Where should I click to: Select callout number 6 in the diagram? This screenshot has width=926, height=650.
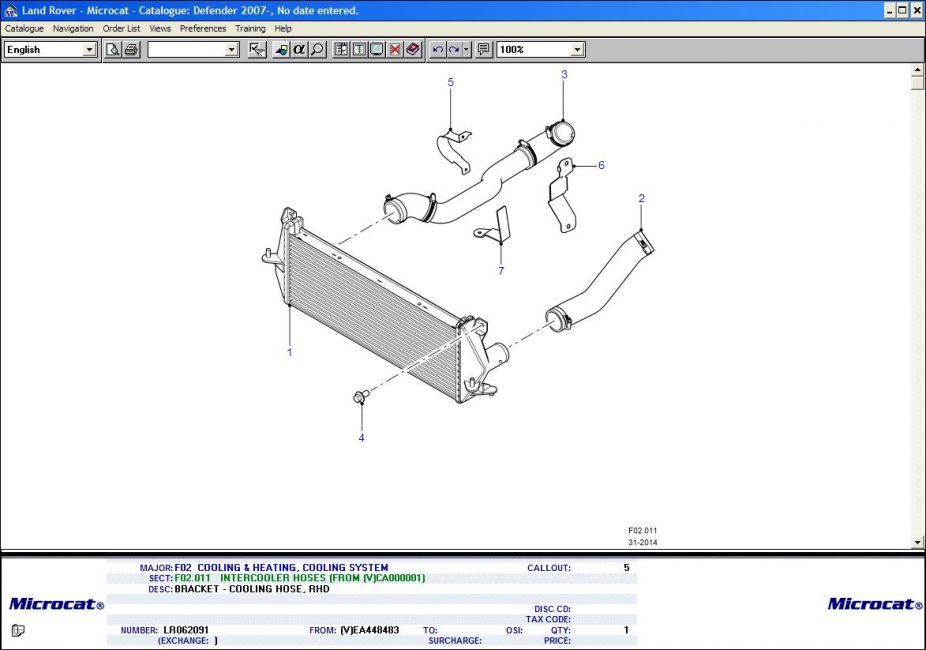tap(601, 165)
